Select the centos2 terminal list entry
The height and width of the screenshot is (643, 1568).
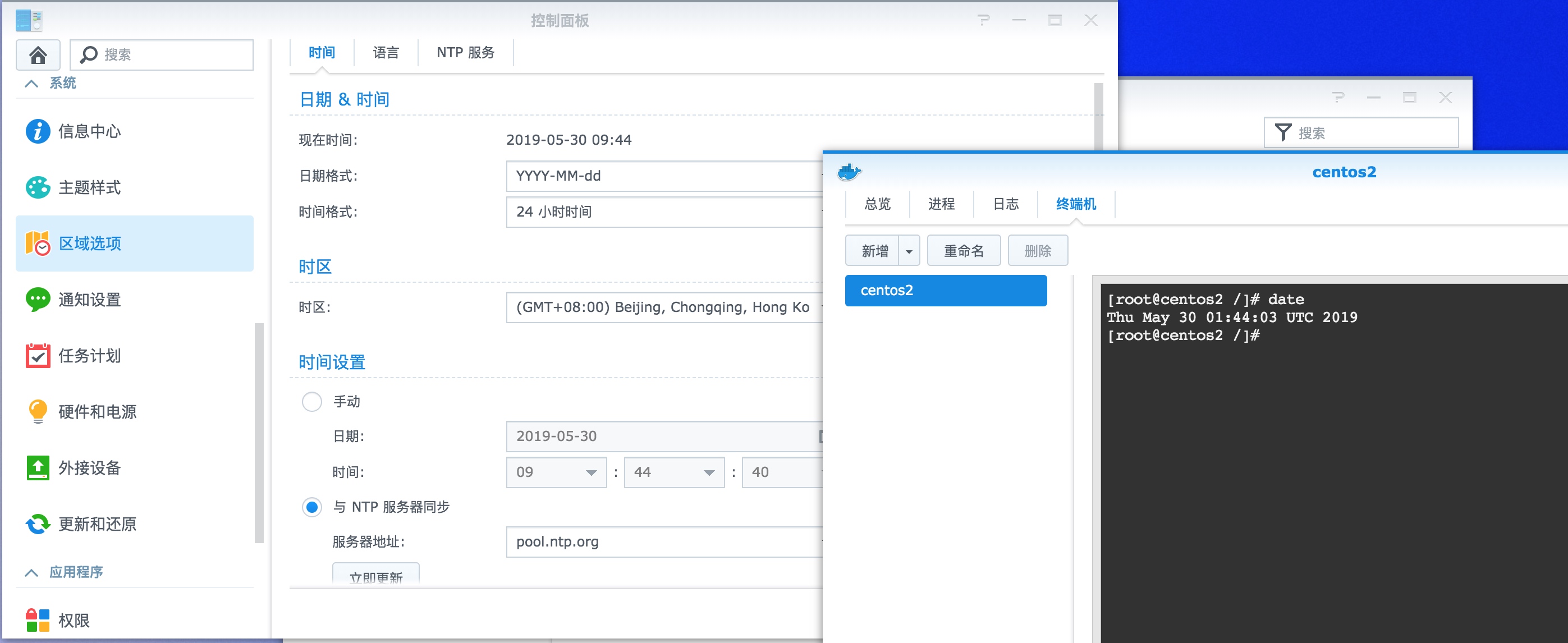(x=946, y=290)
